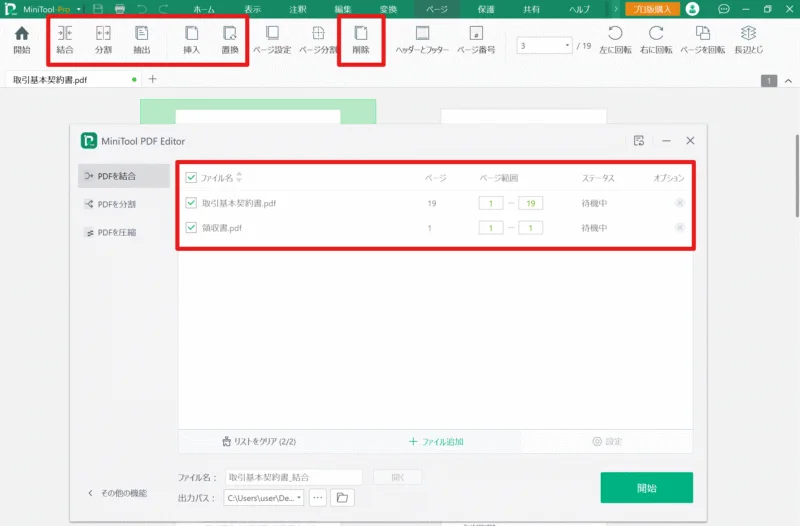Go back to その他の機能
This screenshot has width=800, height=526.
(x=118, y=493)
